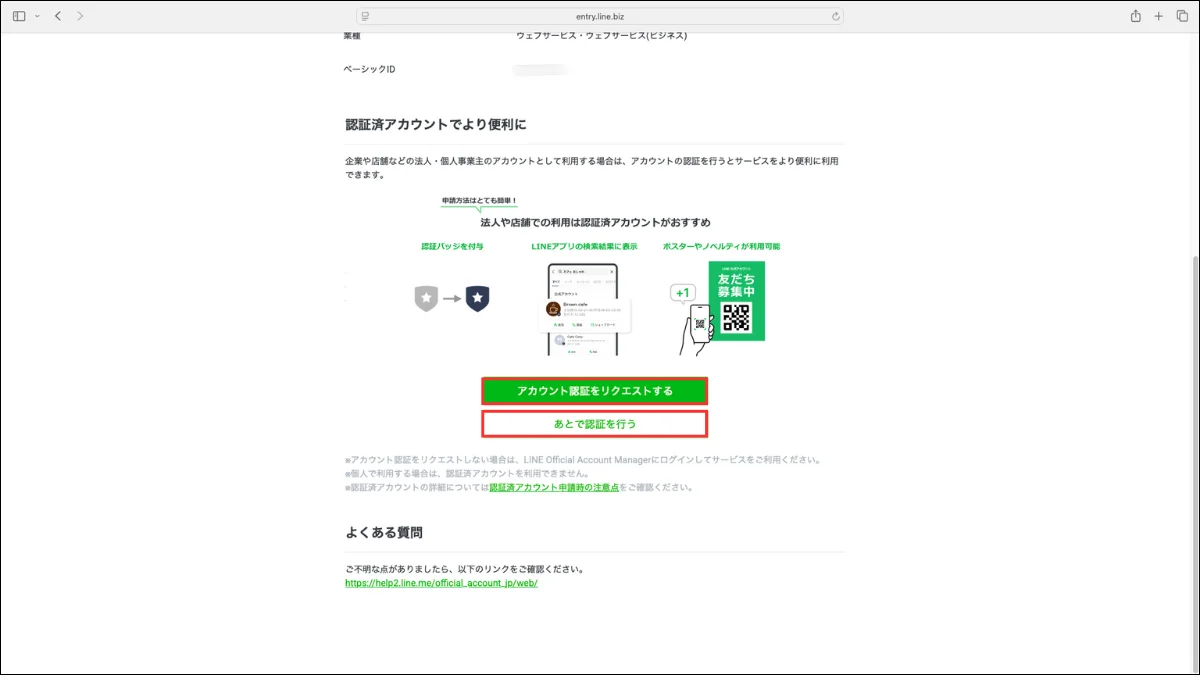Open help2.line.me official_account_jp link
The height and width of the screenshot is (675, 1200).
[x=441, y=583]
